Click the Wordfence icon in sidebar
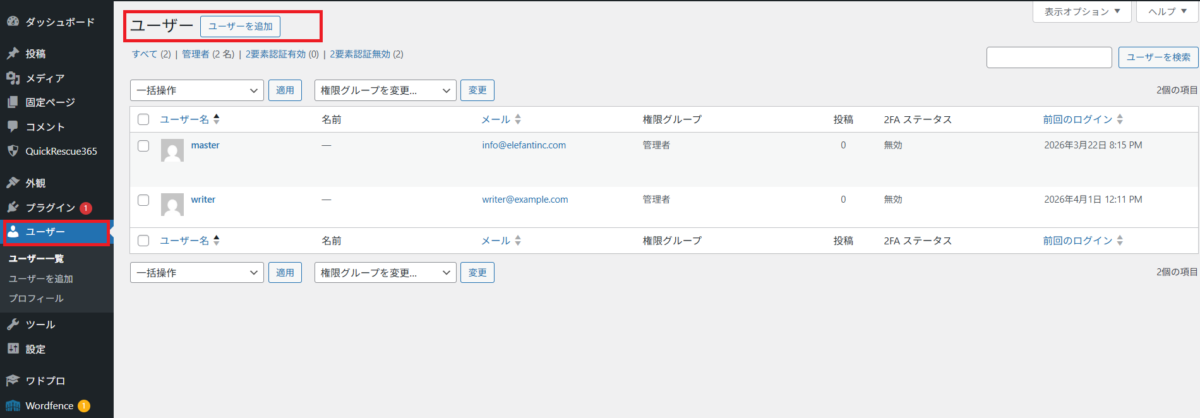The height and width of the screenshot is (418, 1200). pos(13,405)
